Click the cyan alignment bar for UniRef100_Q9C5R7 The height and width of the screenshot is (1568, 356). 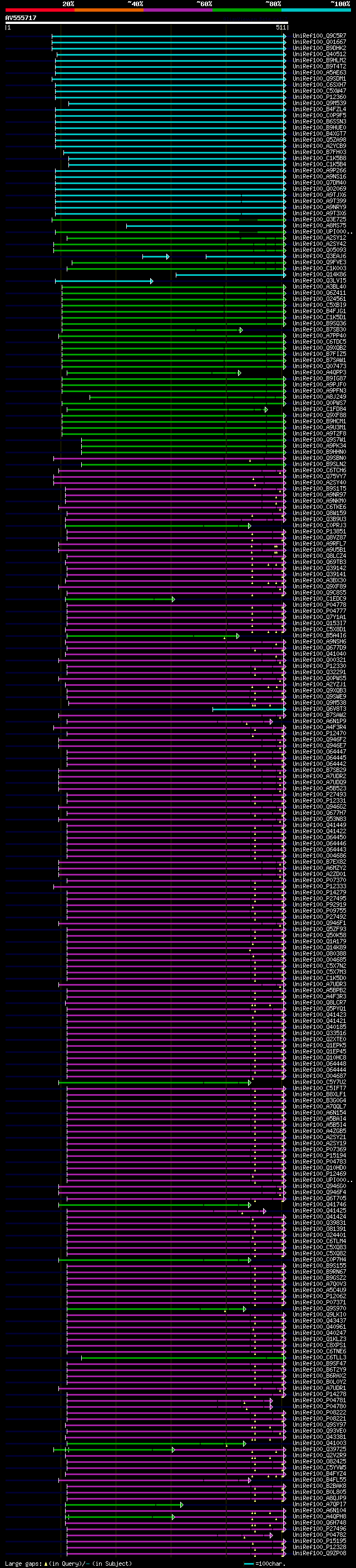point(169,36)
